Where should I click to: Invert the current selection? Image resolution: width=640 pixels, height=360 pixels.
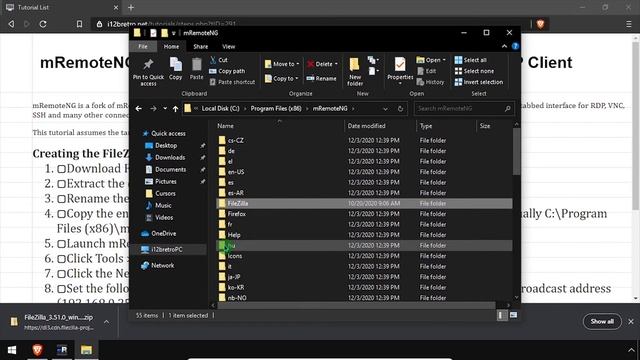click(x=479, y=82)
